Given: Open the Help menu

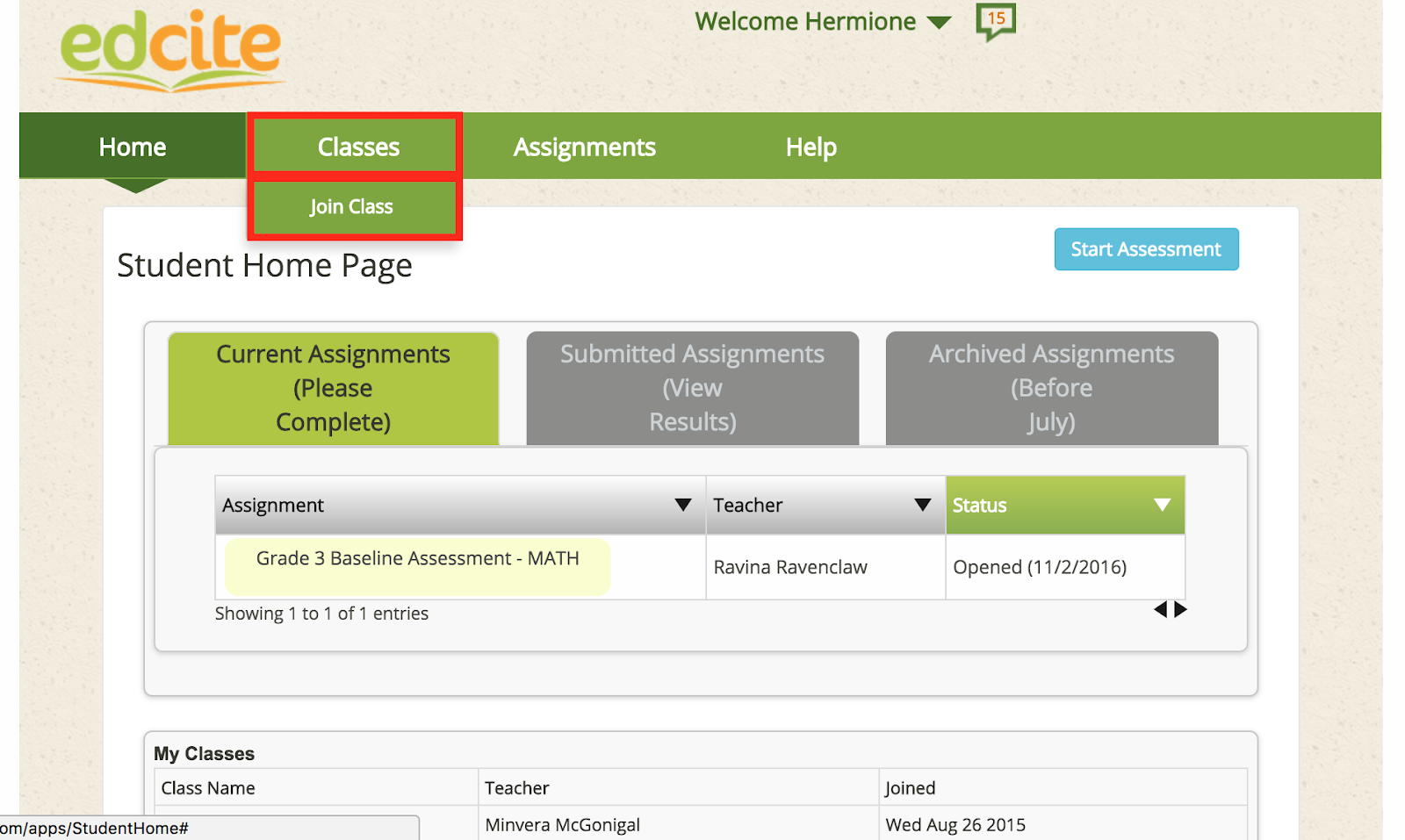Looking at the screenshot, I should coord(811,147).
